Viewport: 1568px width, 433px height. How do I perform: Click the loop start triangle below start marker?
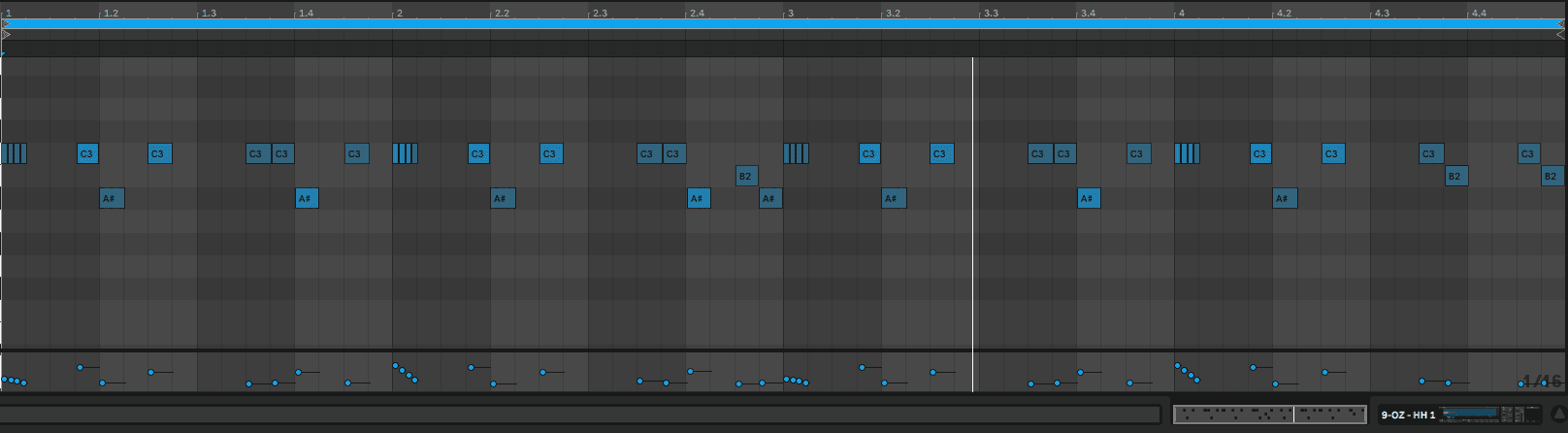point(5,35)
